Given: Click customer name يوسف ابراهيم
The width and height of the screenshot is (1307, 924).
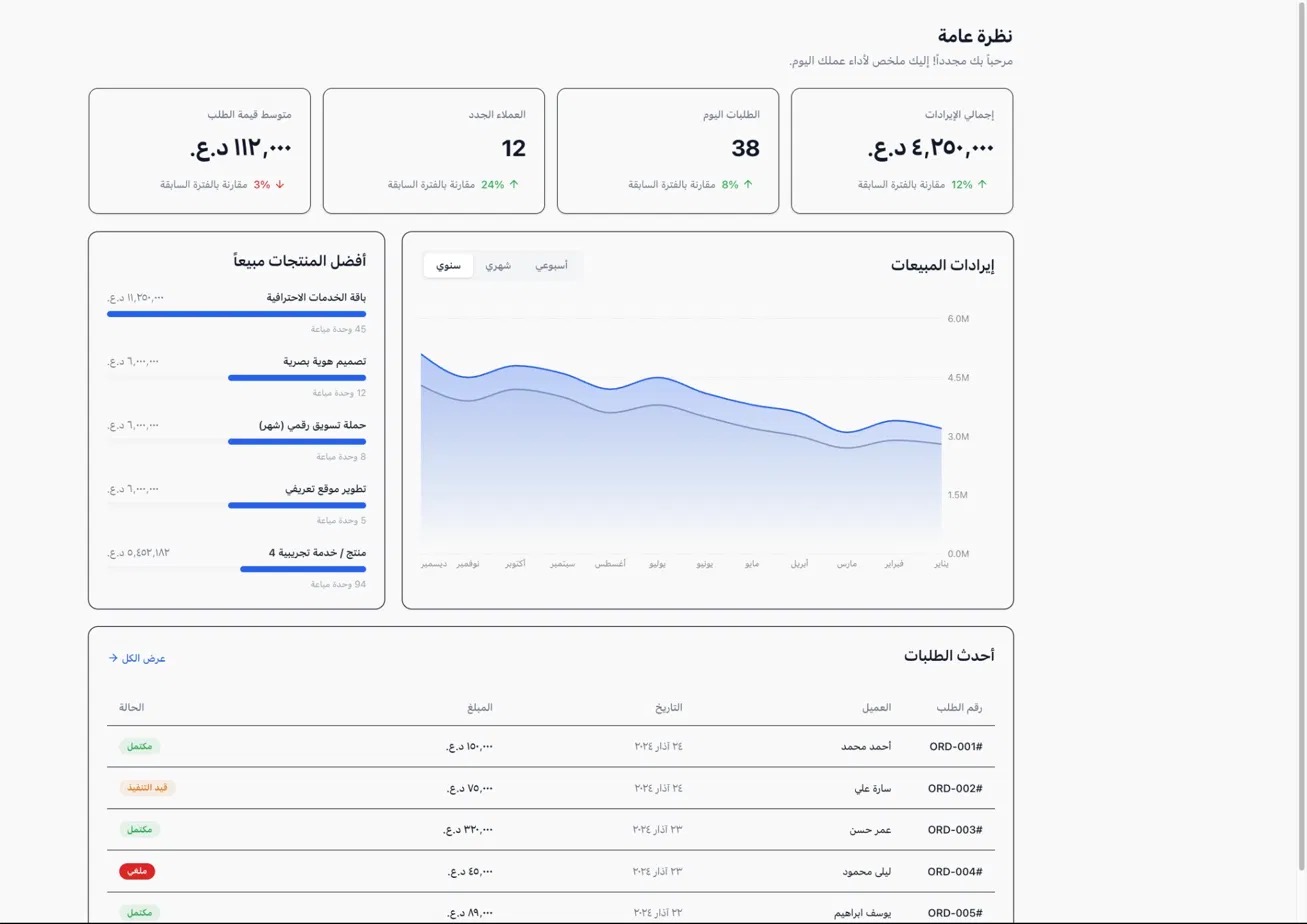Looking at the screenshot, I should 861,913.
